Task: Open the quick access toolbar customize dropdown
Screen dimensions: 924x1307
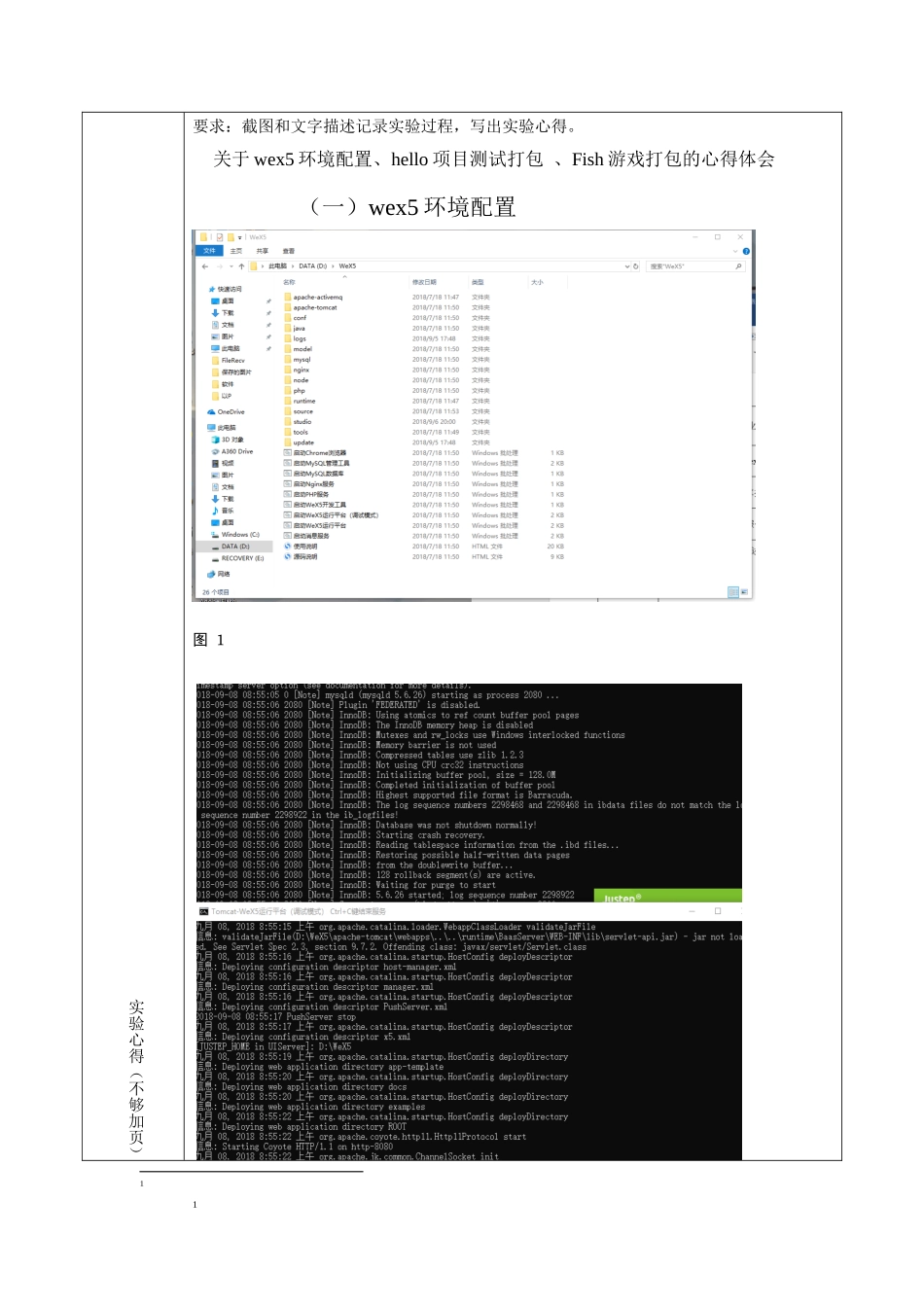Action: pos(238,237)
